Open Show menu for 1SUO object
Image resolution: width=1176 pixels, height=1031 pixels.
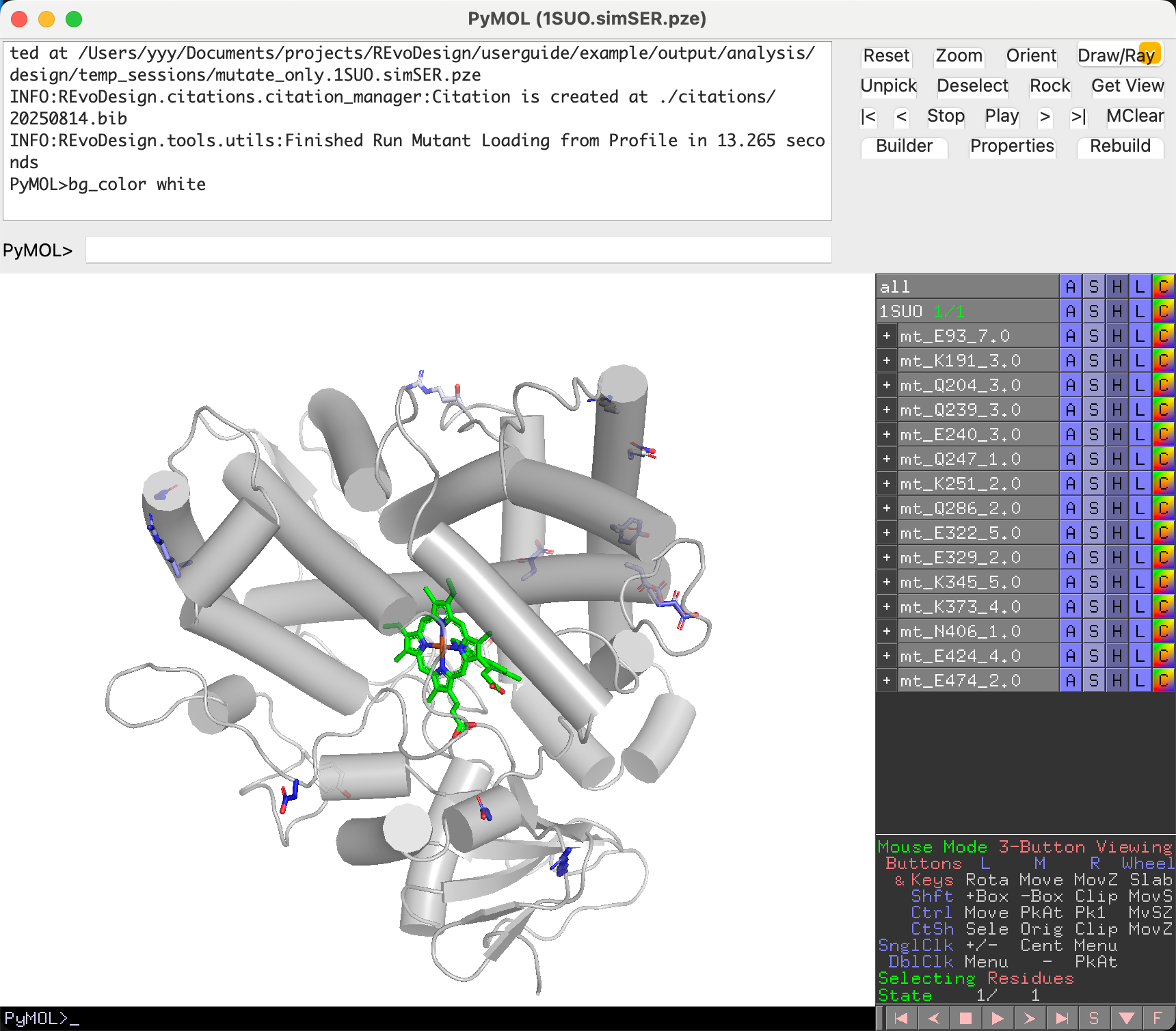click(x=1094, y=311)
